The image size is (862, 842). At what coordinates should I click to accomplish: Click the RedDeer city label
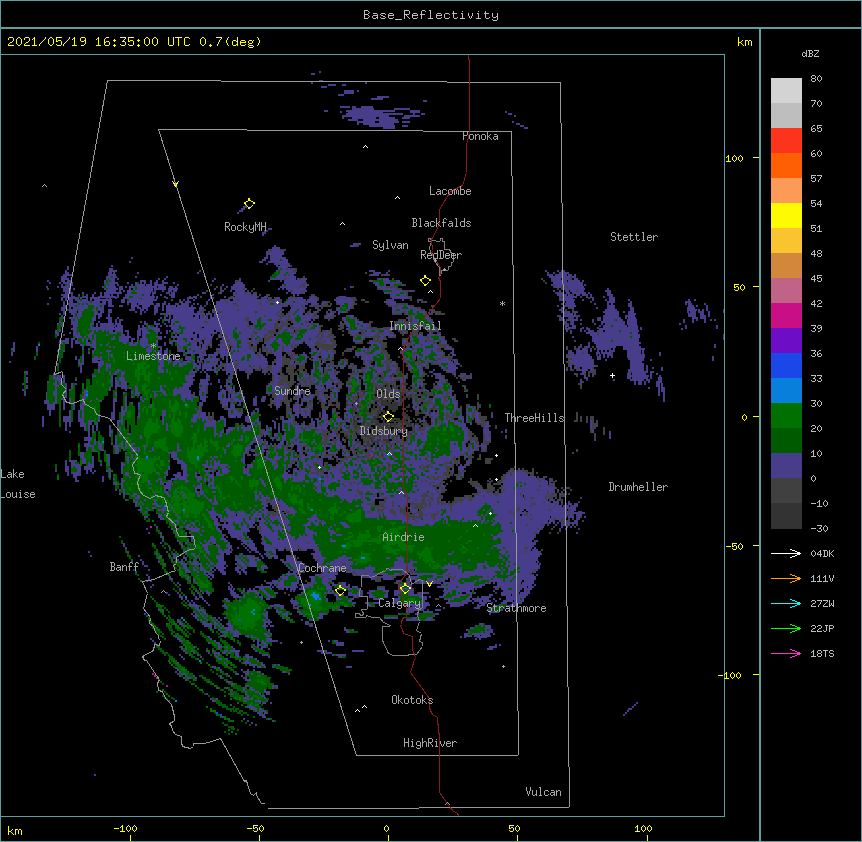441,255
